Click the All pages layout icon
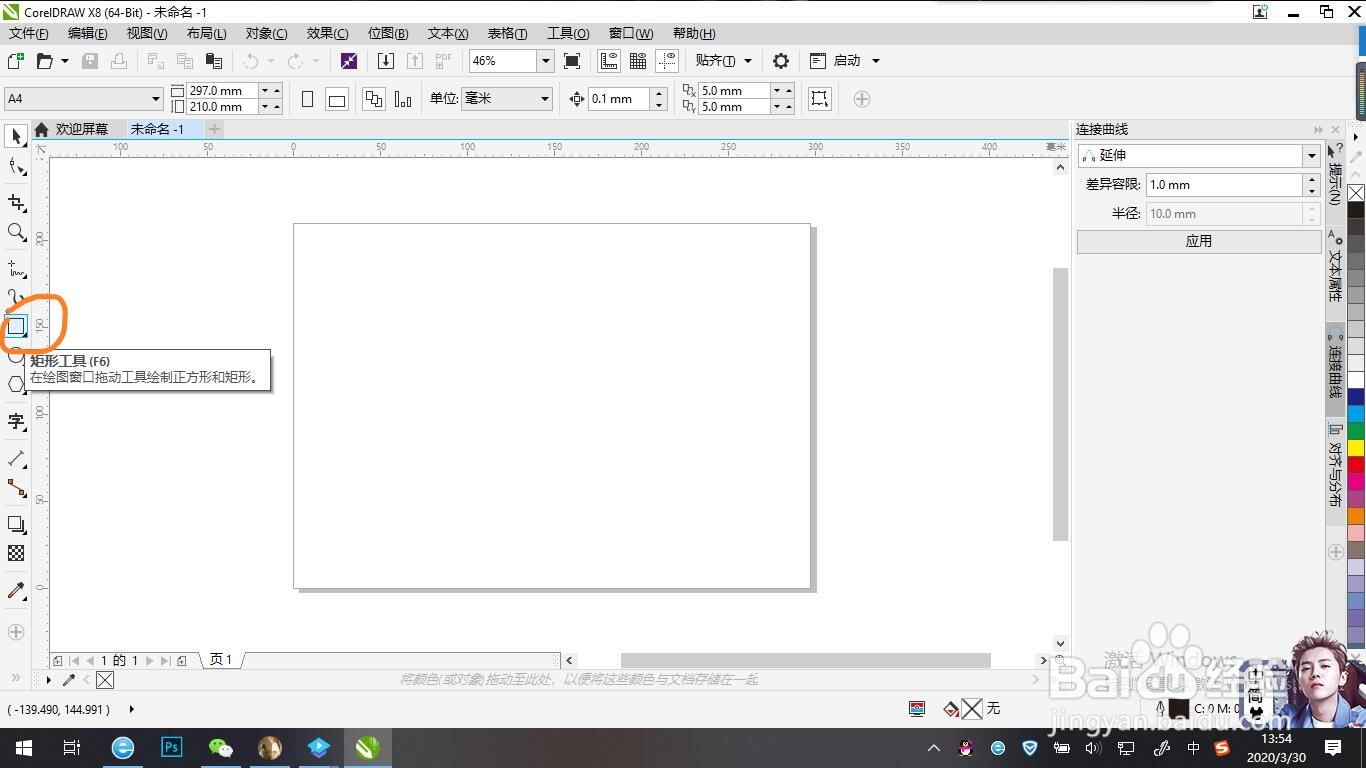1366x768 pixels. click(x=374, y=99)
